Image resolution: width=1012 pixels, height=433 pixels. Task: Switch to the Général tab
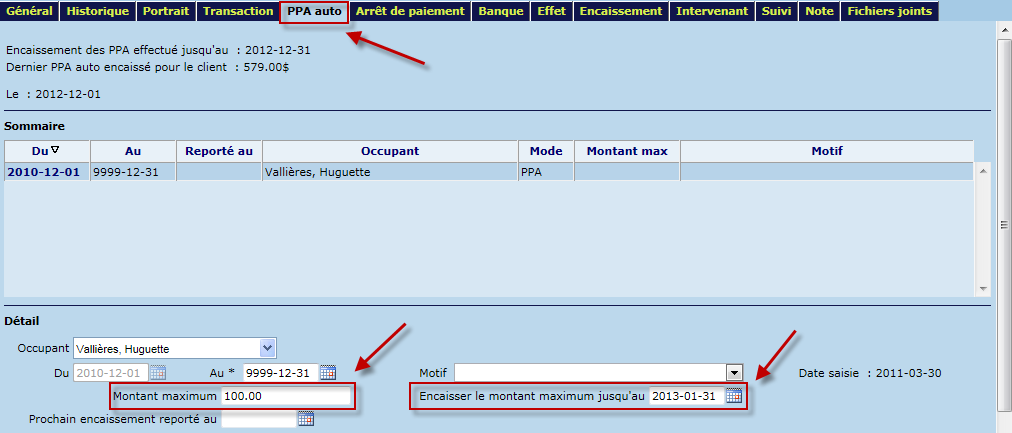30,11
